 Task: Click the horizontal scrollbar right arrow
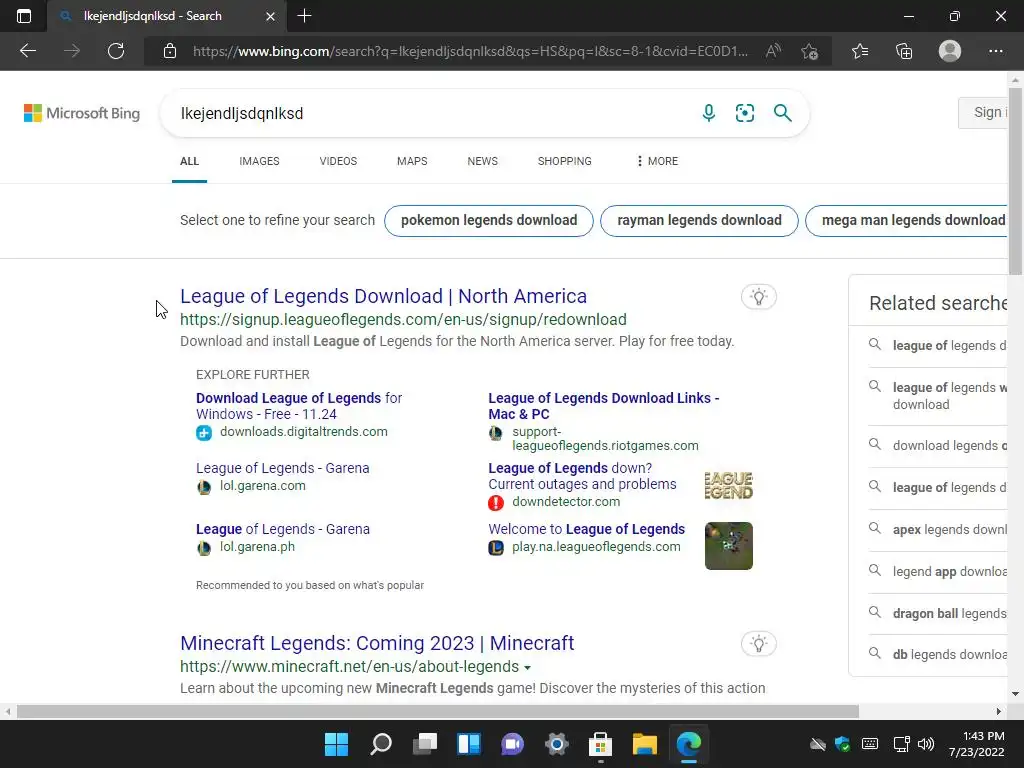tap(999, 711)
